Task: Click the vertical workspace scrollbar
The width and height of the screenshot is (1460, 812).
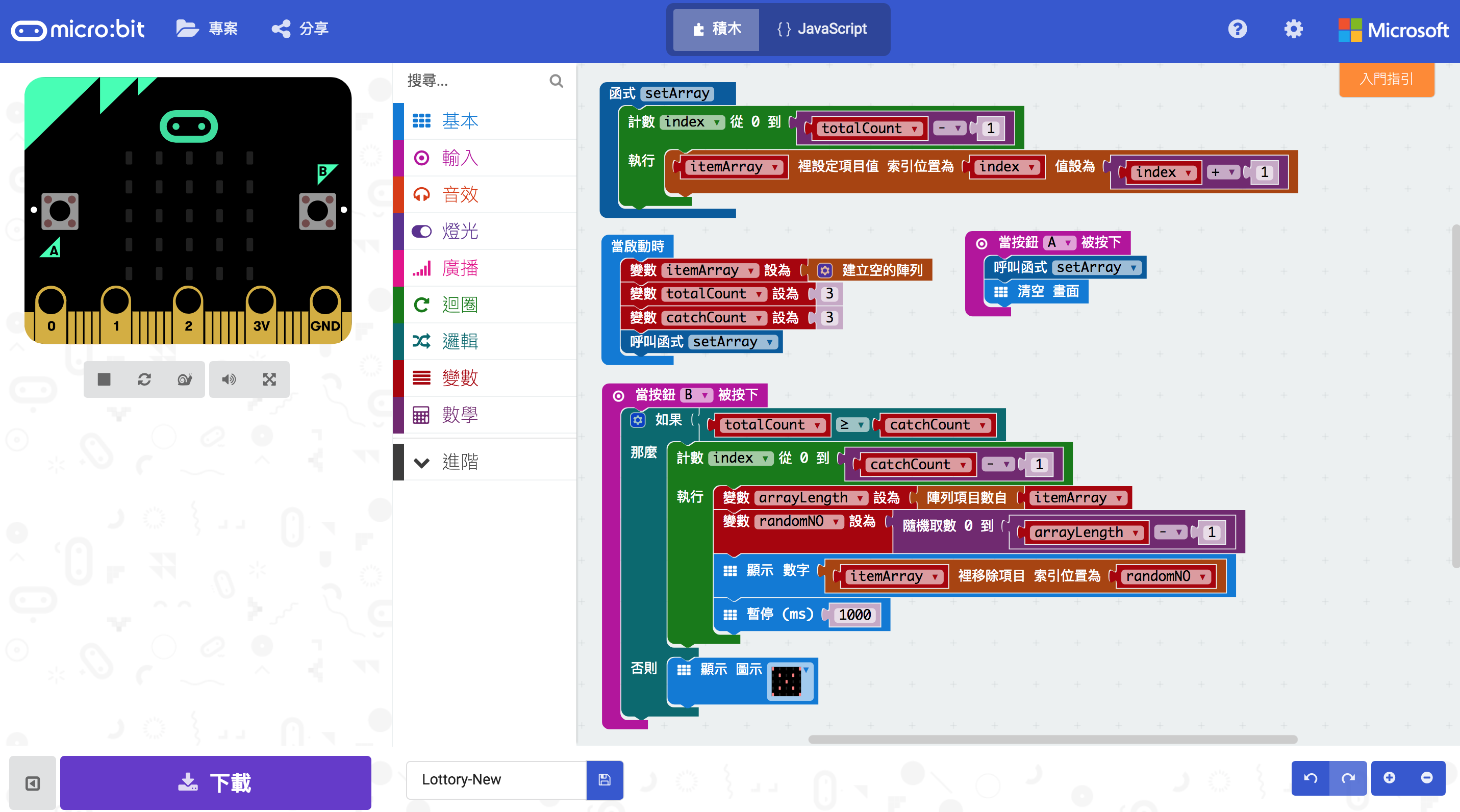Action: 1456,397
